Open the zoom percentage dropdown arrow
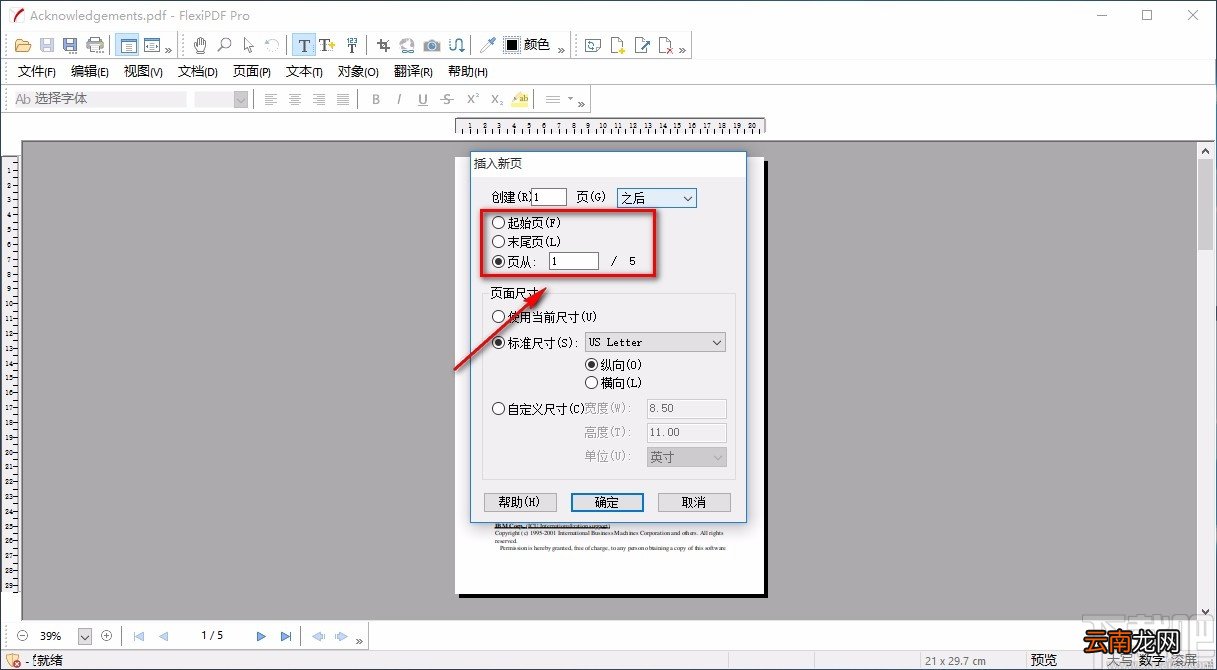The height and width of the screenshot is (670, 1217). click(85, 636)
